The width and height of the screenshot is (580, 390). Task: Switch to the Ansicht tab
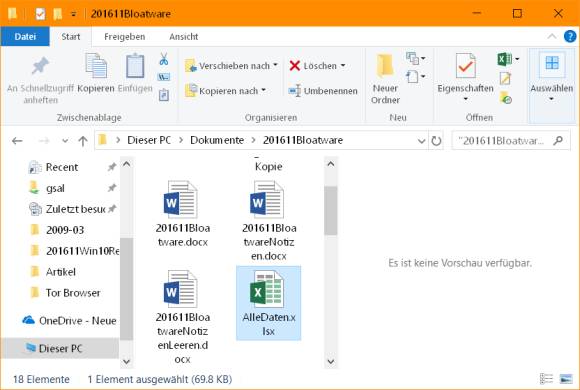tap(184, 37)
